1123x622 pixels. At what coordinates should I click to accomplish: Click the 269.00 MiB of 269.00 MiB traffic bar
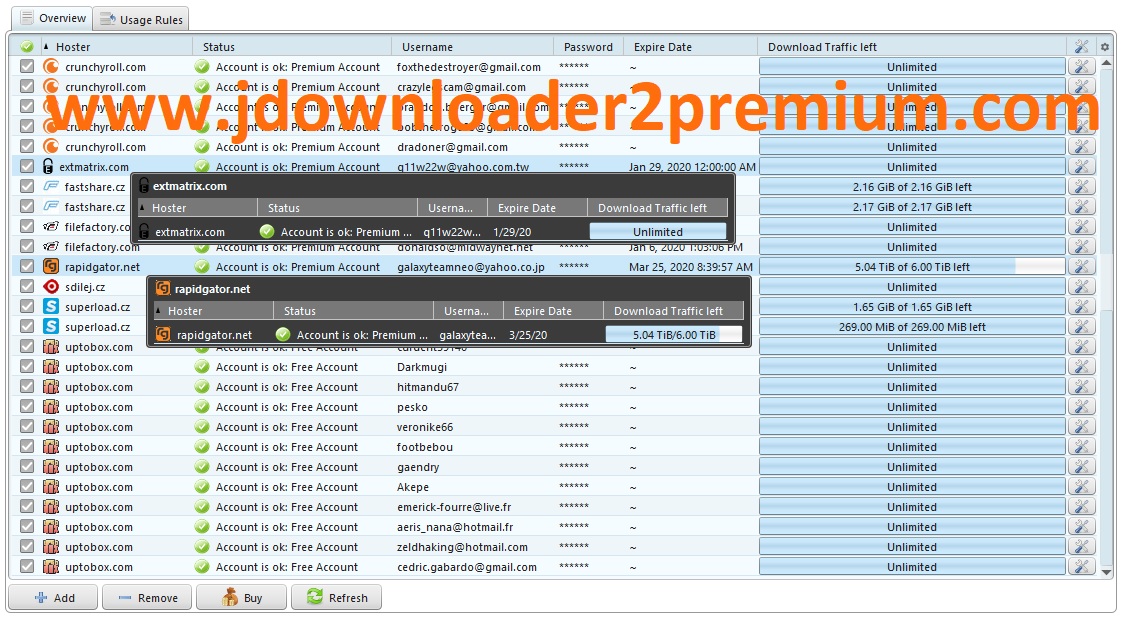[x=912, y=327]
